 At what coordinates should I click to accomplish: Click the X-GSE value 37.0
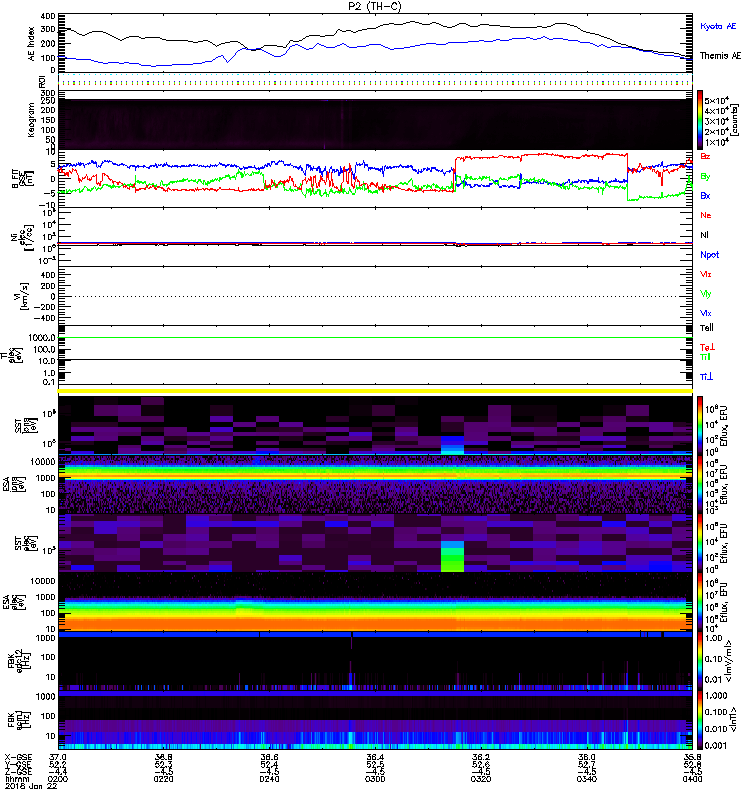point(58,758)
